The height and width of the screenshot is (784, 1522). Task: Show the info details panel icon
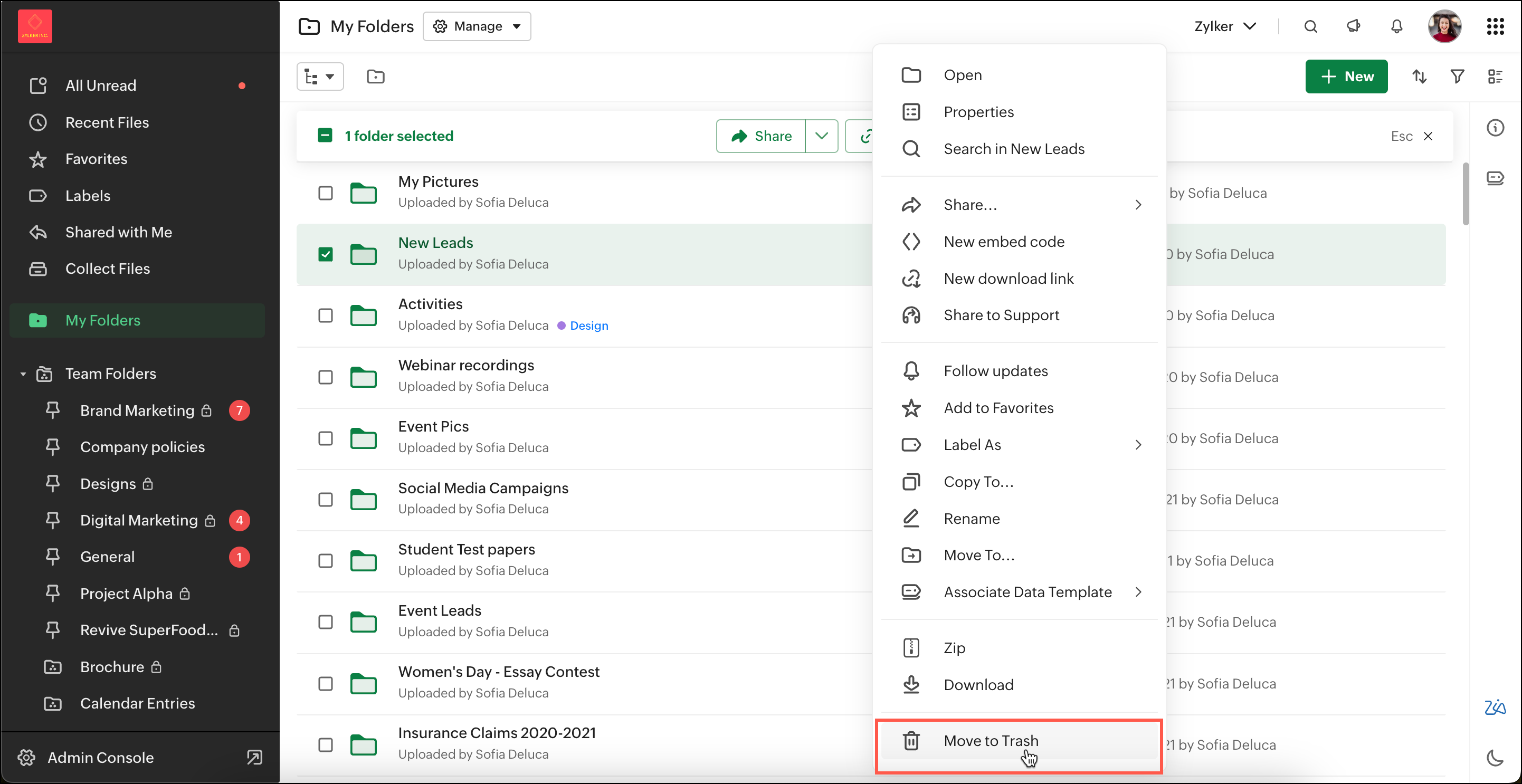pos(1495,128)
